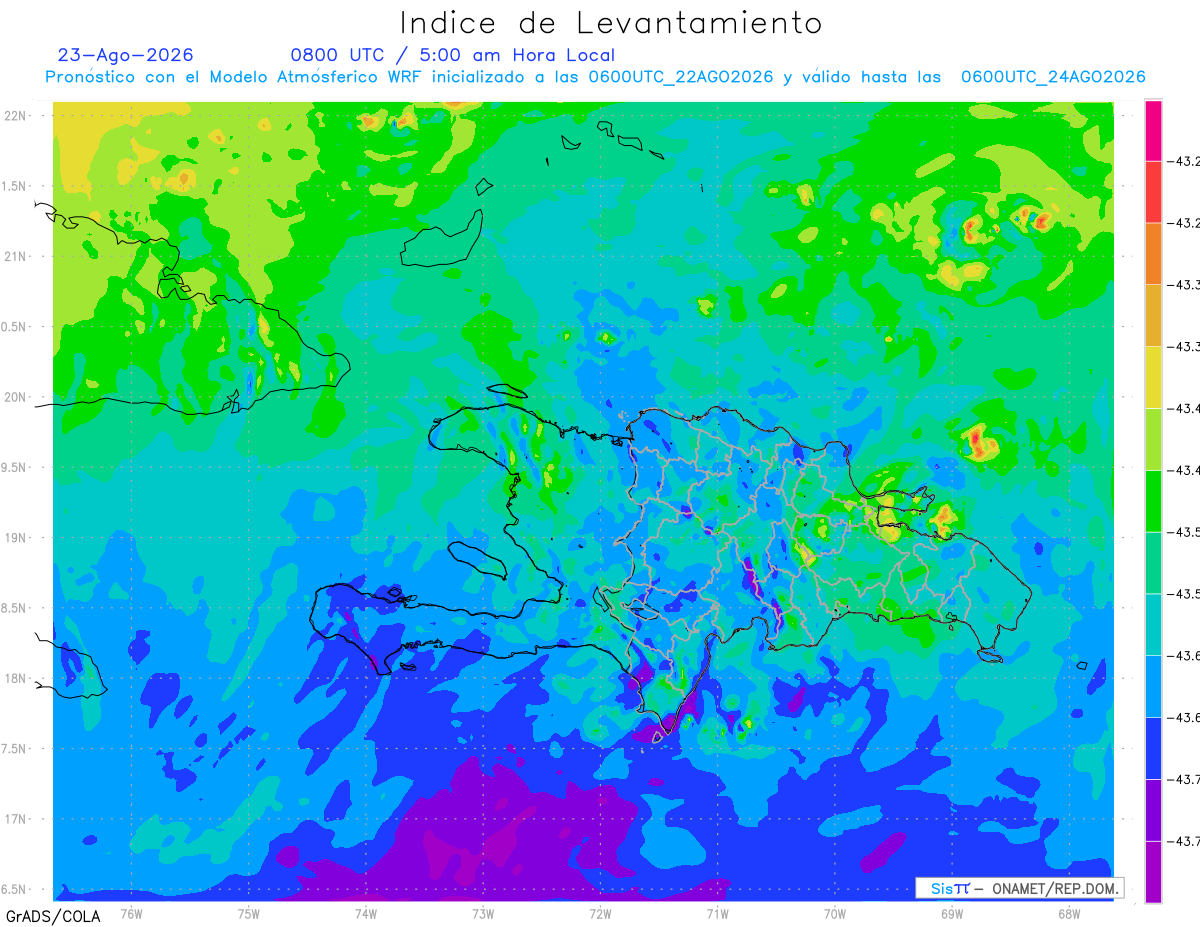Click the cyan swatch in the color scale
The image size is (1200, 927).
tap(1153, 624)
